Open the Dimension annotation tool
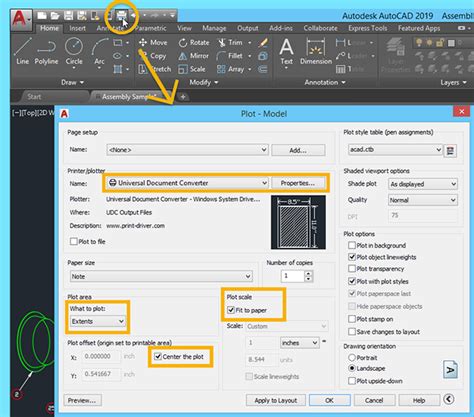474x417 pixels. 316,51
